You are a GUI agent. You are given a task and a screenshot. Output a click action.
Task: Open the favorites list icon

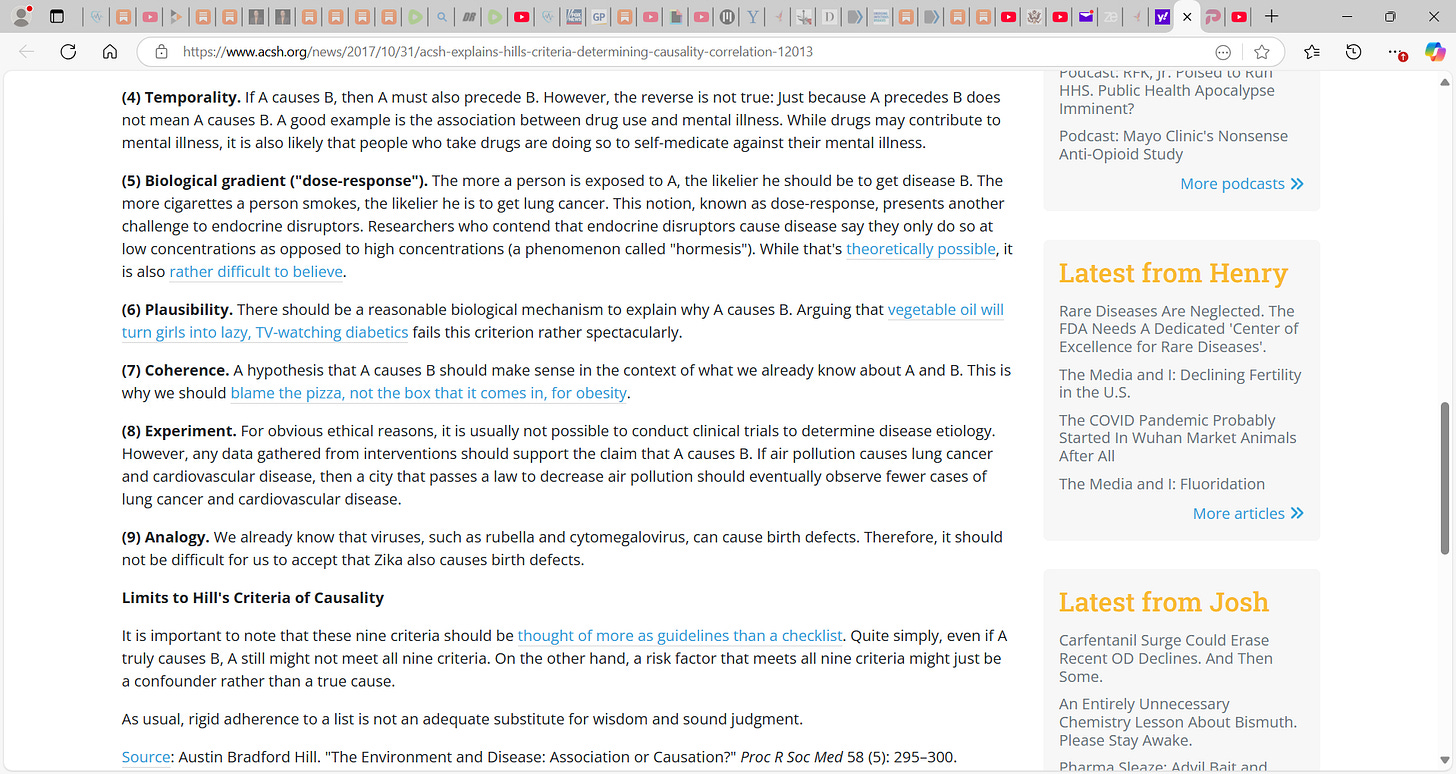(1312, 52)
